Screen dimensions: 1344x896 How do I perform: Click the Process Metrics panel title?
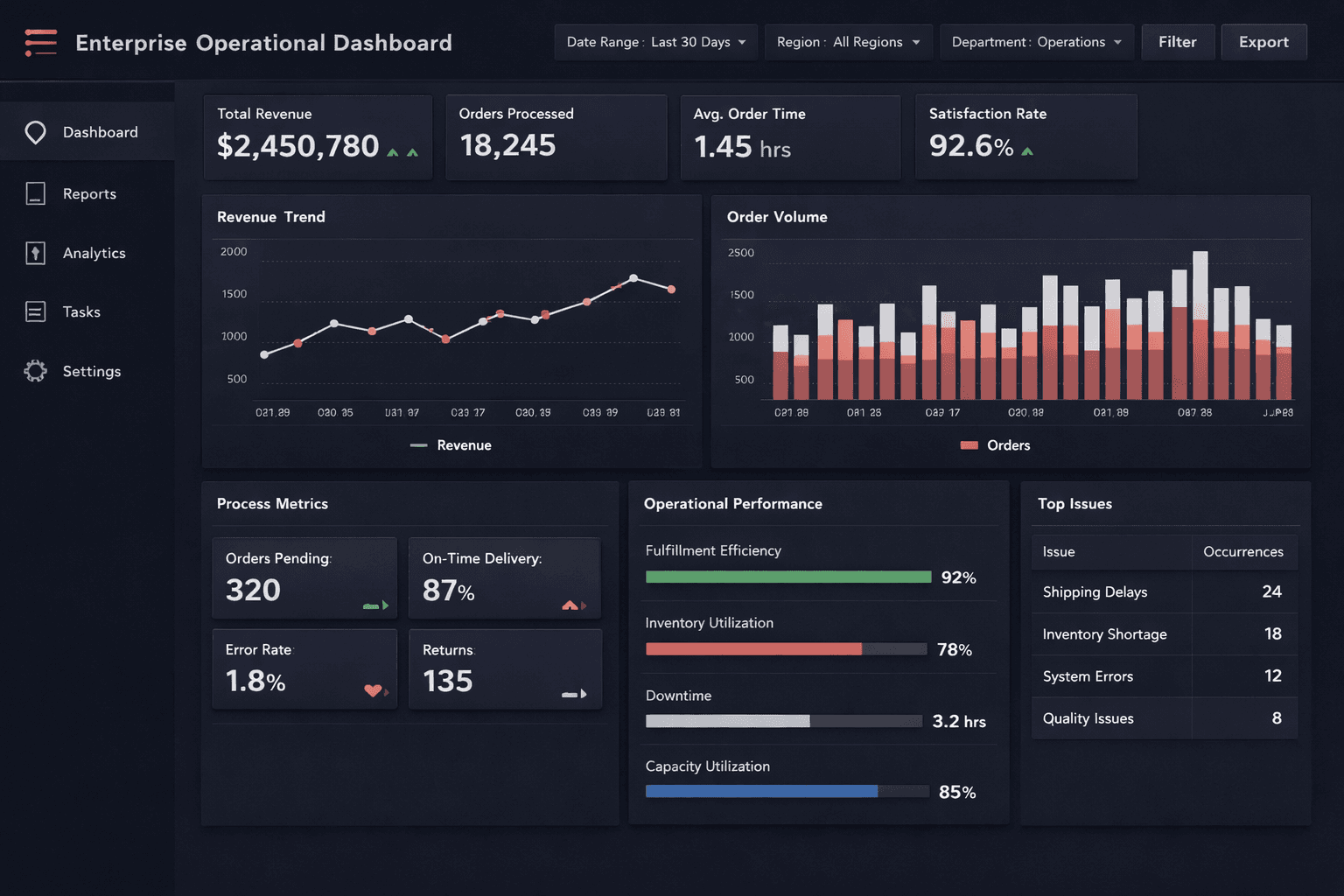tap(272, 504)
